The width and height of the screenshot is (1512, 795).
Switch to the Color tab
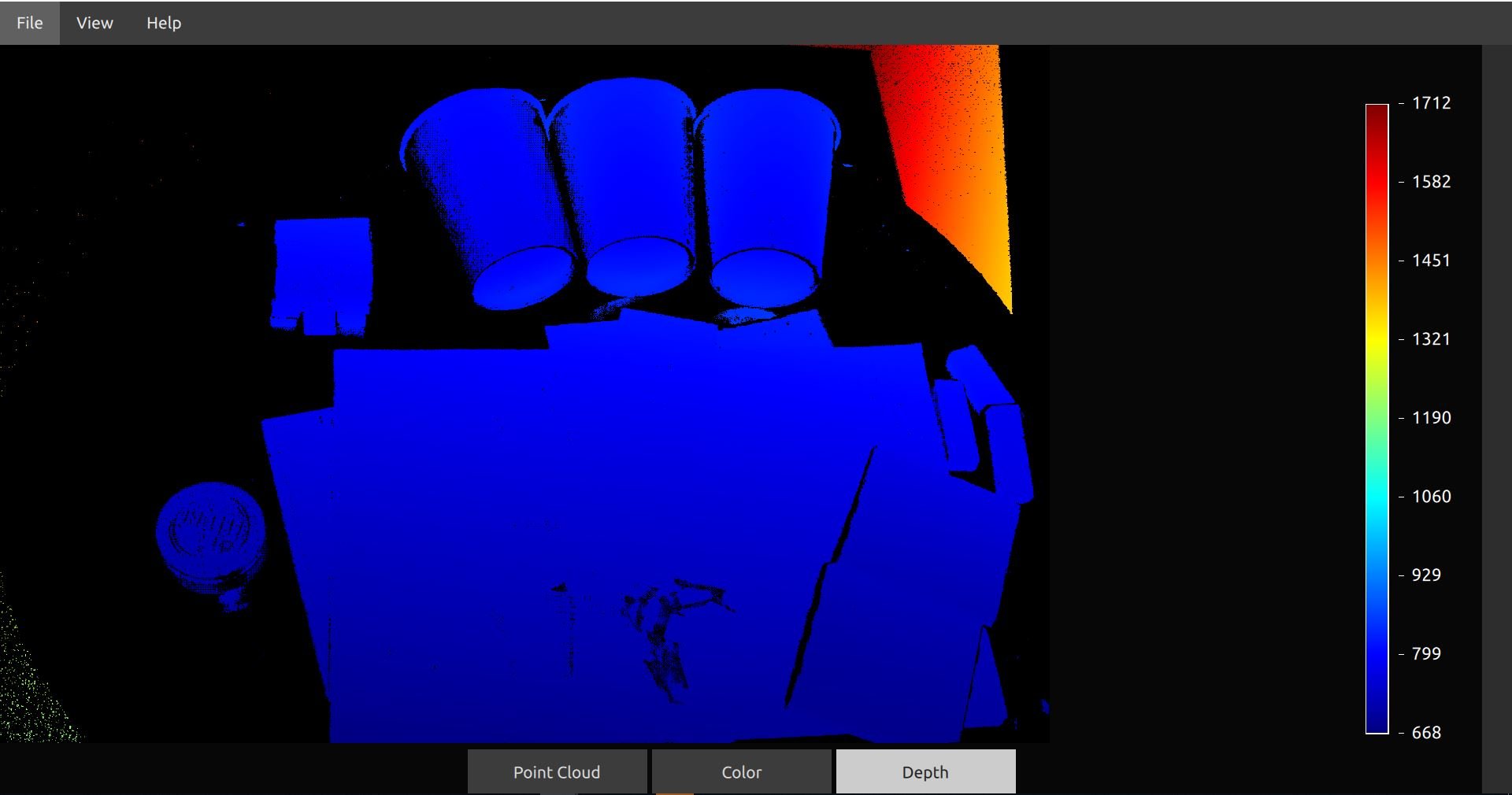pyautogui.click(x=741, y=772)
